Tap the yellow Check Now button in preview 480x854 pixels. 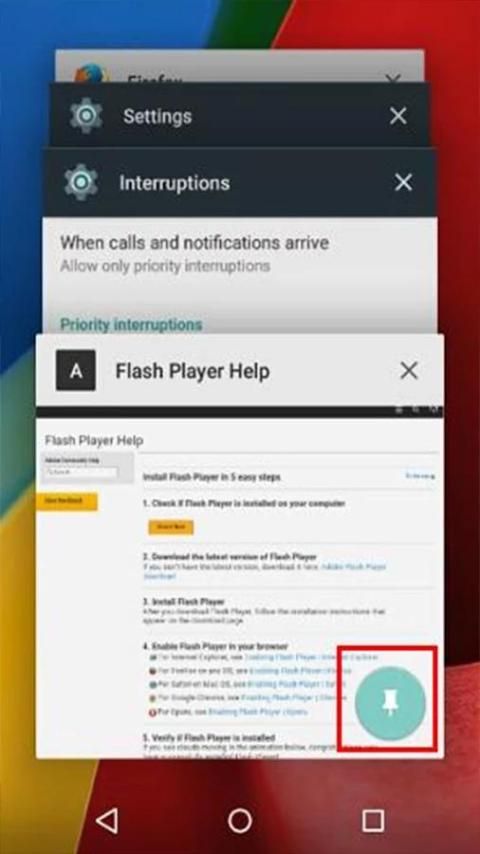[x=171, y=527]
